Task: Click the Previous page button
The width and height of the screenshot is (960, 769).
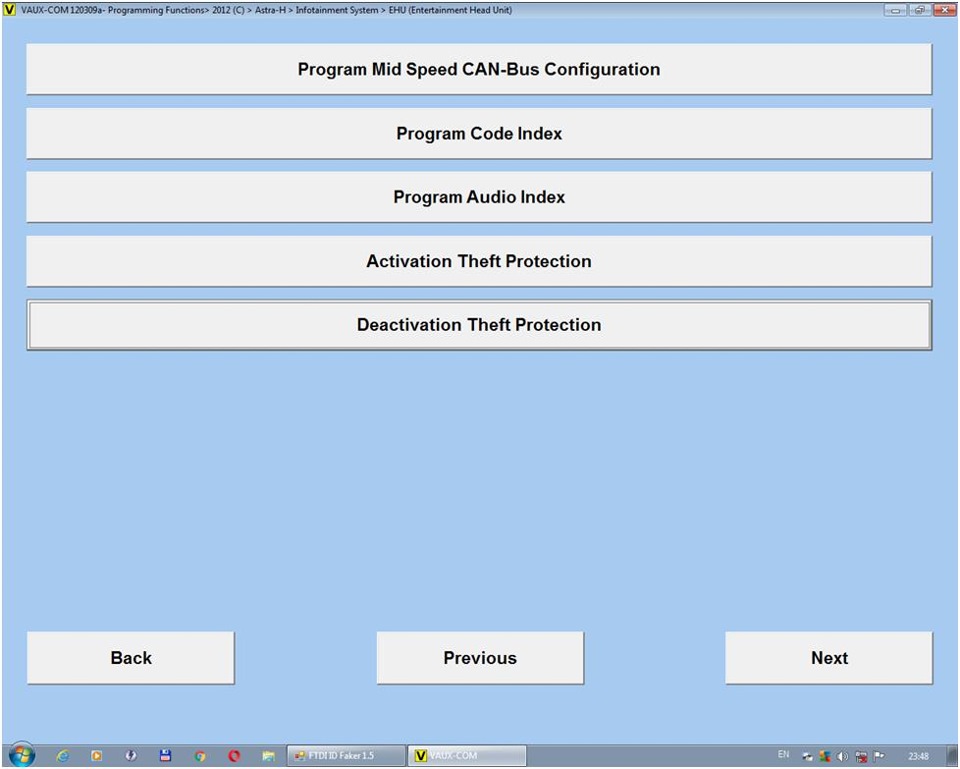Action: (480, 658)
